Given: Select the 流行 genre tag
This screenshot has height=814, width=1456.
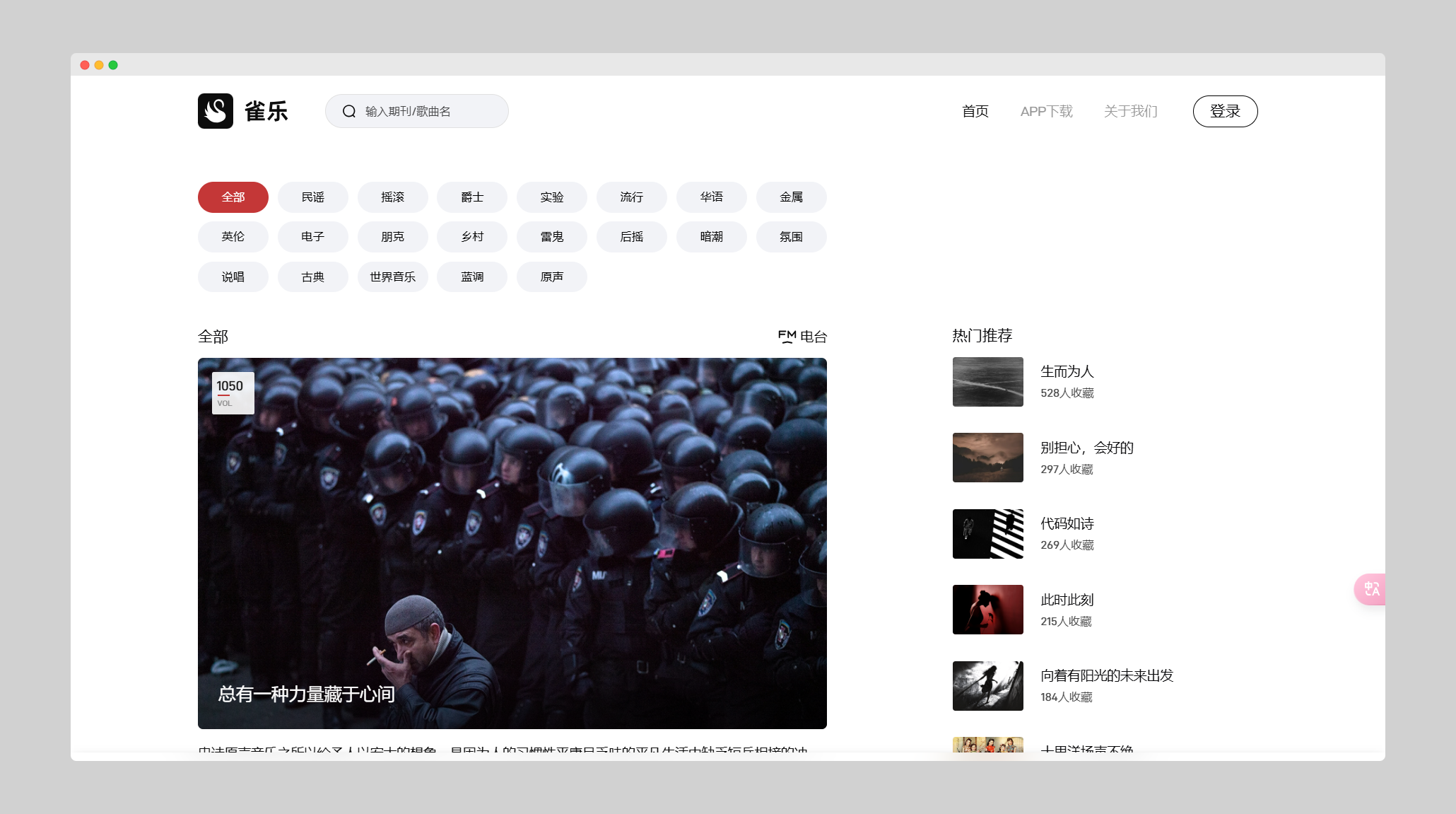Looking at the screenshot, I should click(632, 197).
